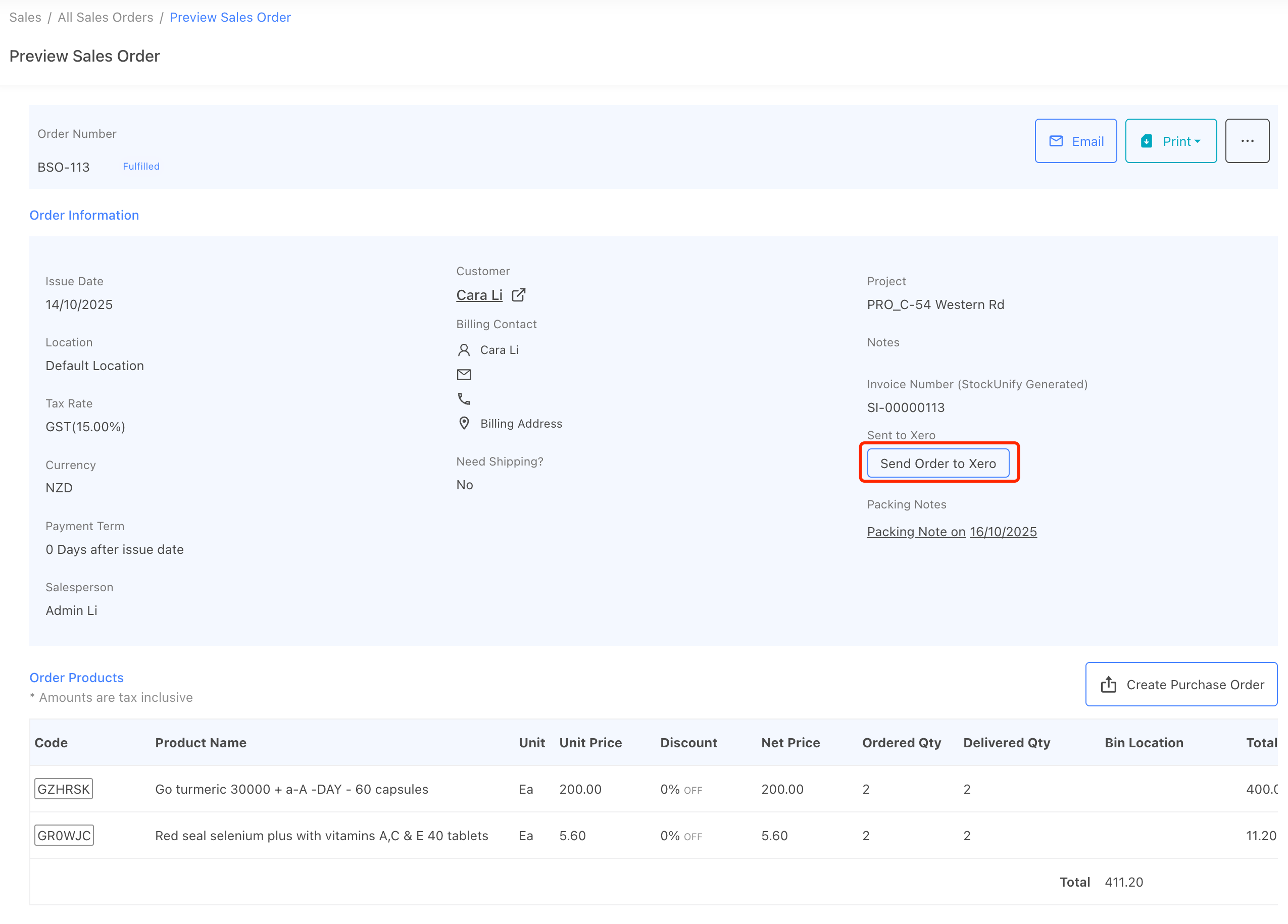Open the three-dots more options menu
The image size is (1288, 924).
1247,141
